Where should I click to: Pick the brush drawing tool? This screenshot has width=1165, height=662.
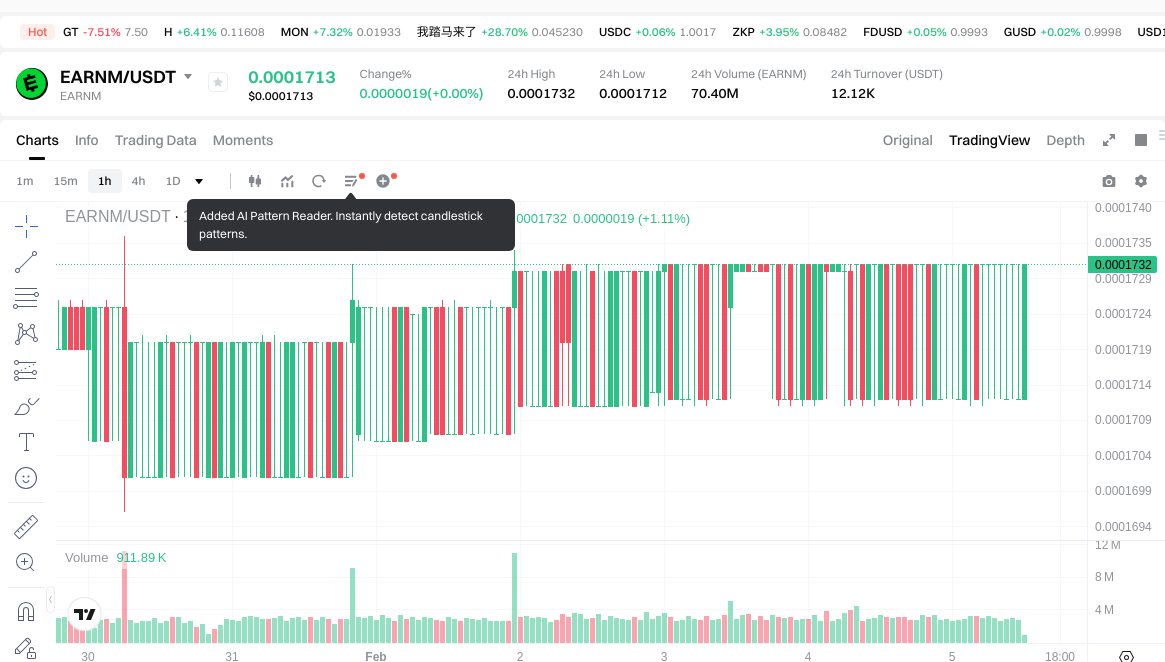coord(26,406)
